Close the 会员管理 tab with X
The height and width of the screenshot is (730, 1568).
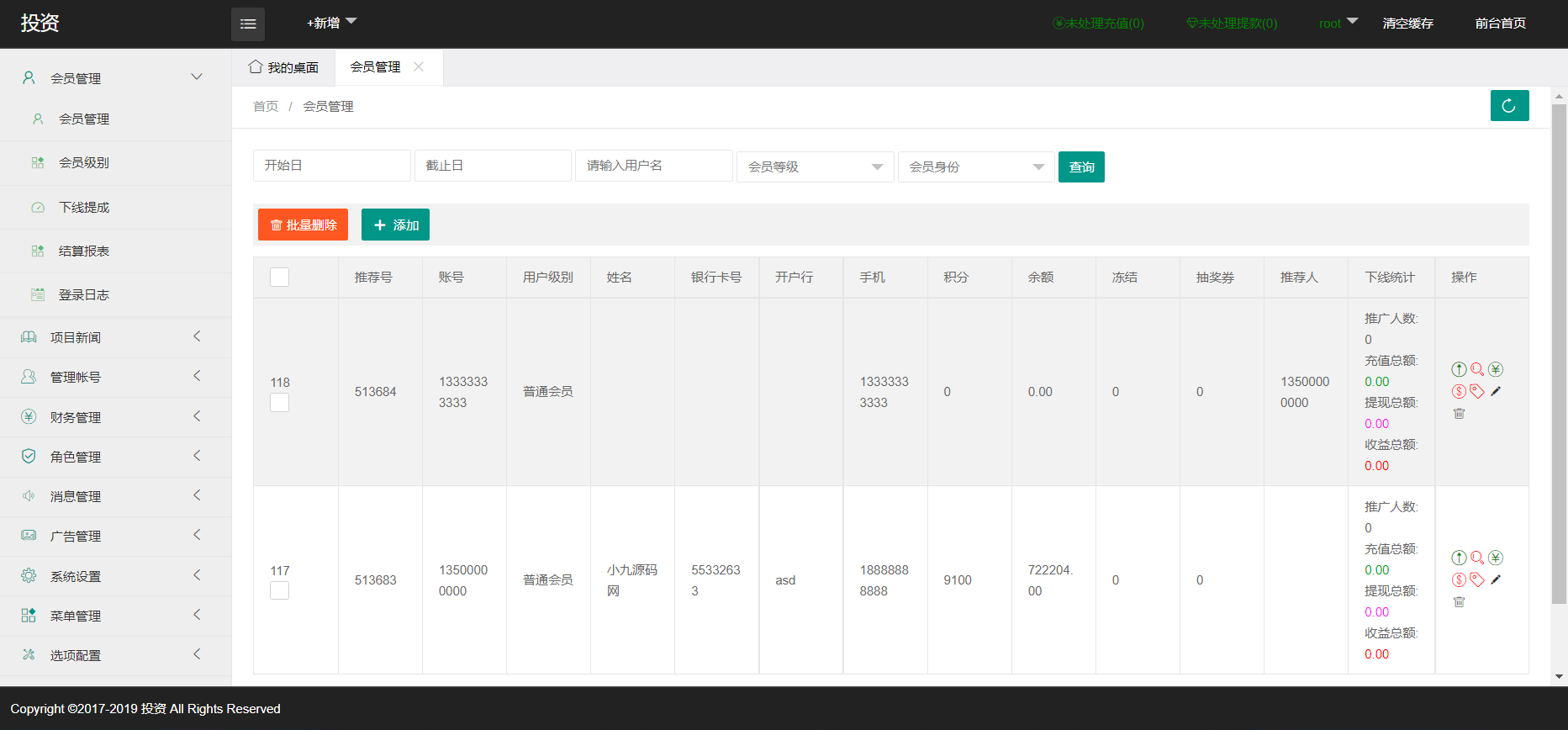(x=419, y=66)
